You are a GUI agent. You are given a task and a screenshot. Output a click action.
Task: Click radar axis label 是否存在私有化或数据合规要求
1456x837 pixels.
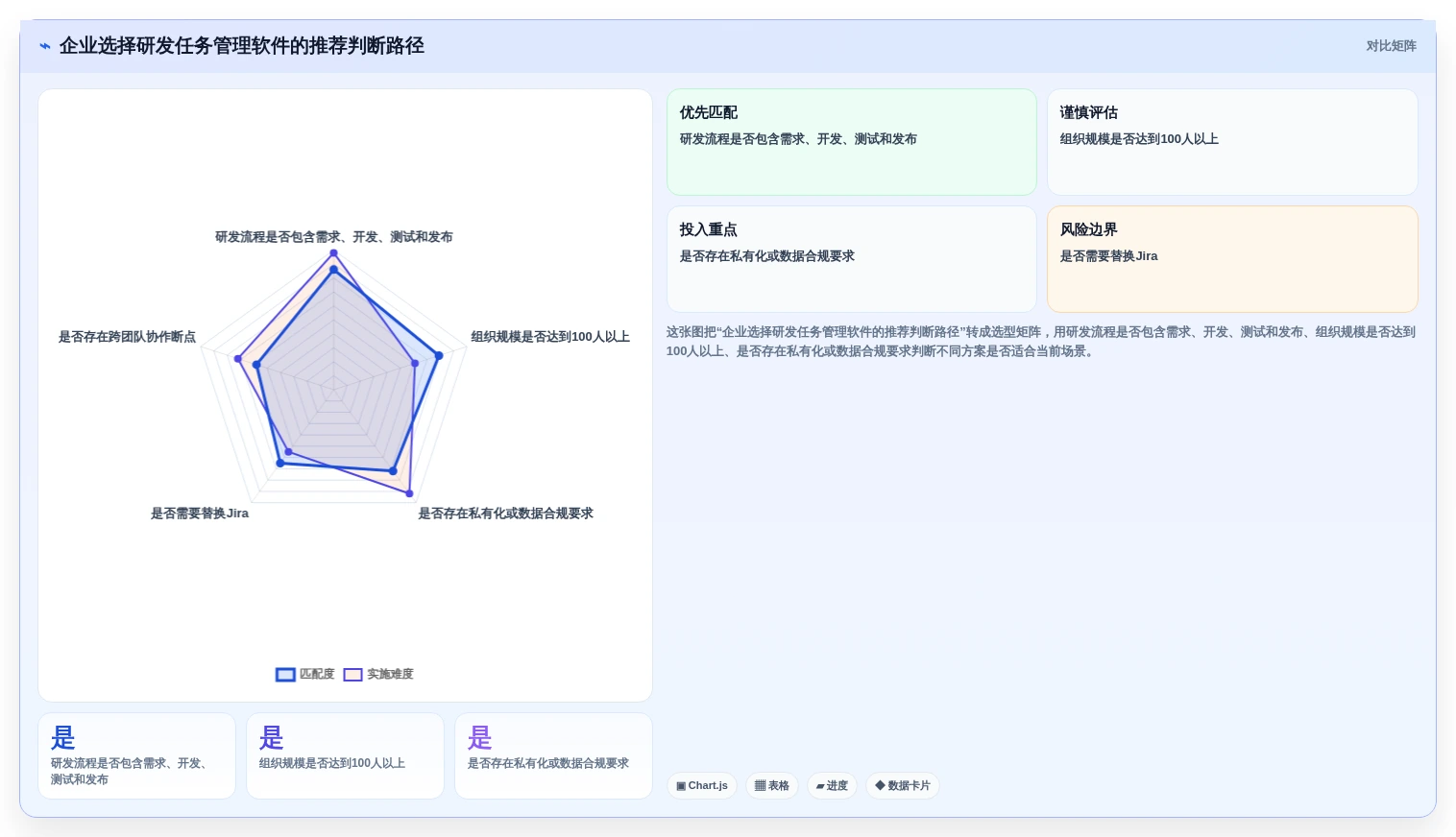[x=505, y=514]
